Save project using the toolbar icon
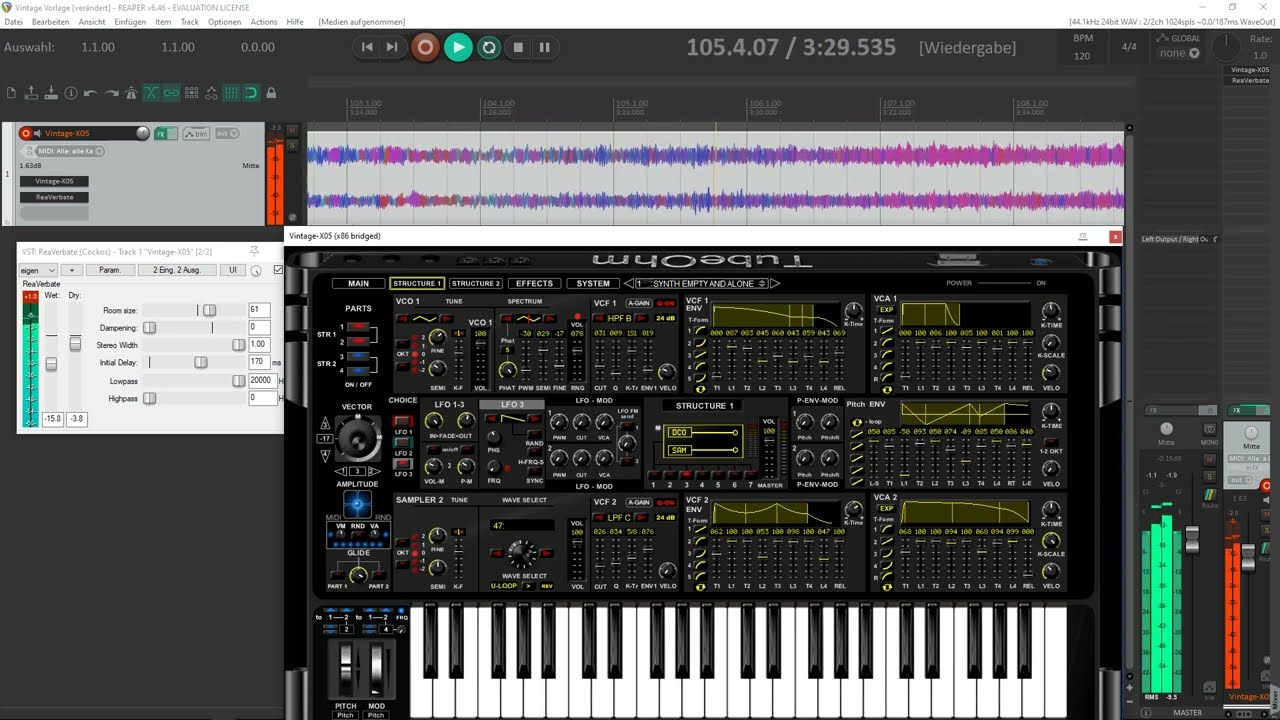Screen dimensions: 1280x720 pos(51,93)
